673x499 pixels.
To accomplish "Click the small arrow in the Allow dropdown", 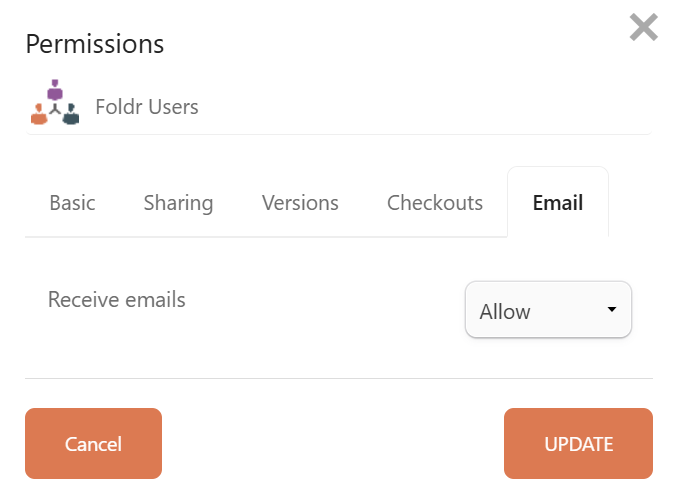I will (612, 310).
